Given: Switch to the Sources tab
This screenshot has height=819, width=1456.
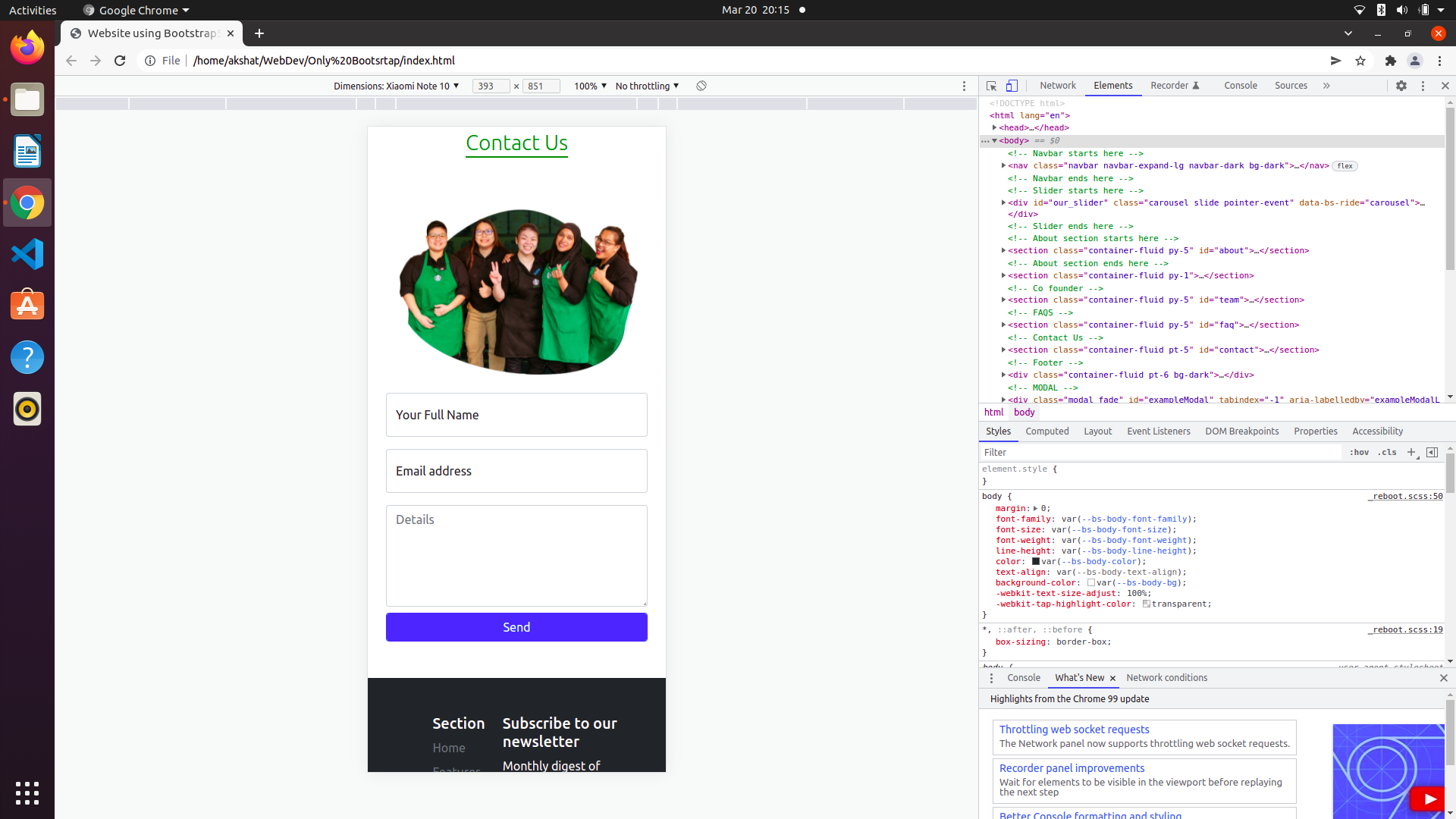Looking at the screenshot, I should (x=1291, y=86).
